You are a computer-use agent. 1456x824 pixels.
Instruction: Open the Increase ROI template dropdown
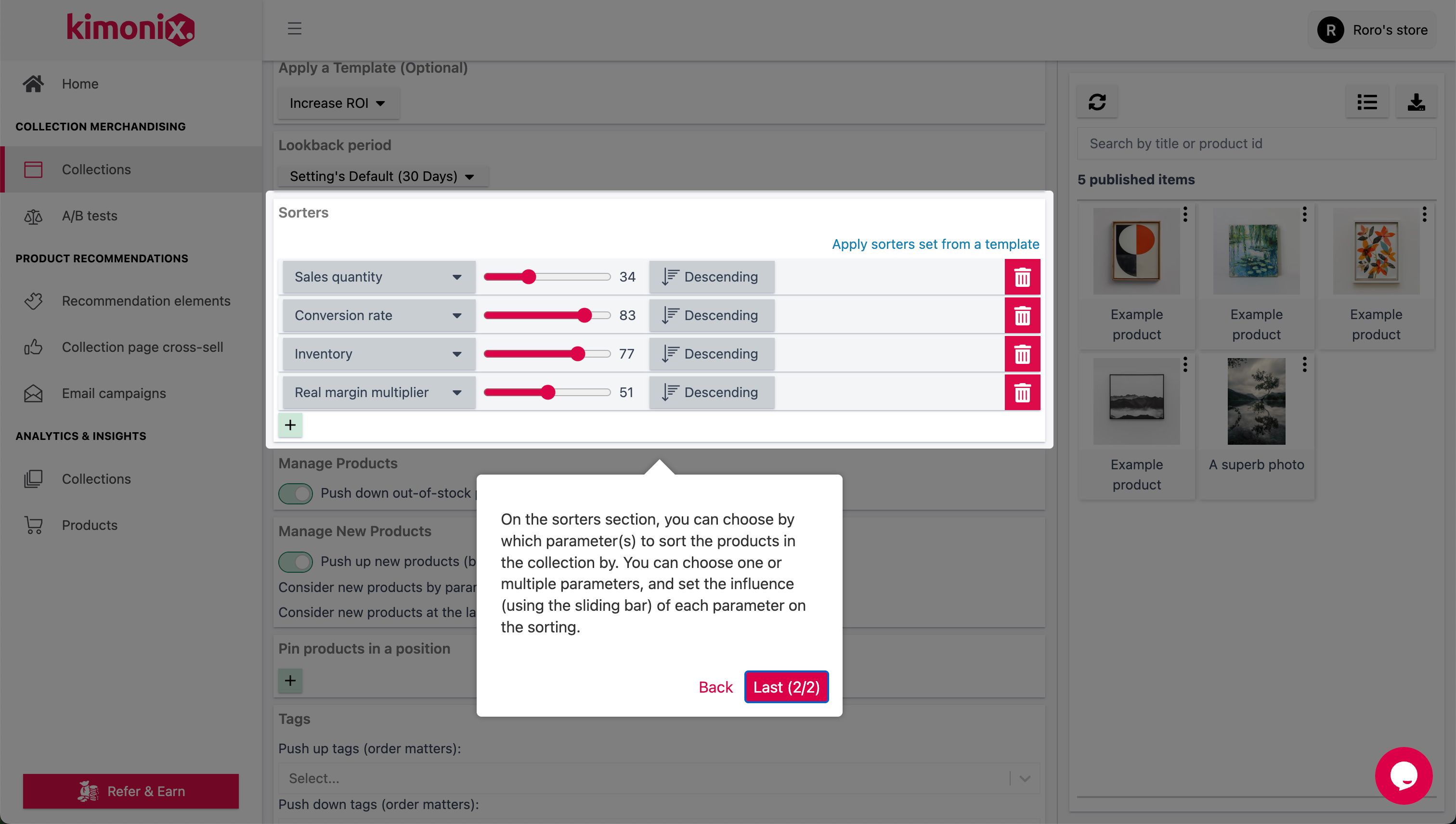pyautogui.click(x=338, y=103)
